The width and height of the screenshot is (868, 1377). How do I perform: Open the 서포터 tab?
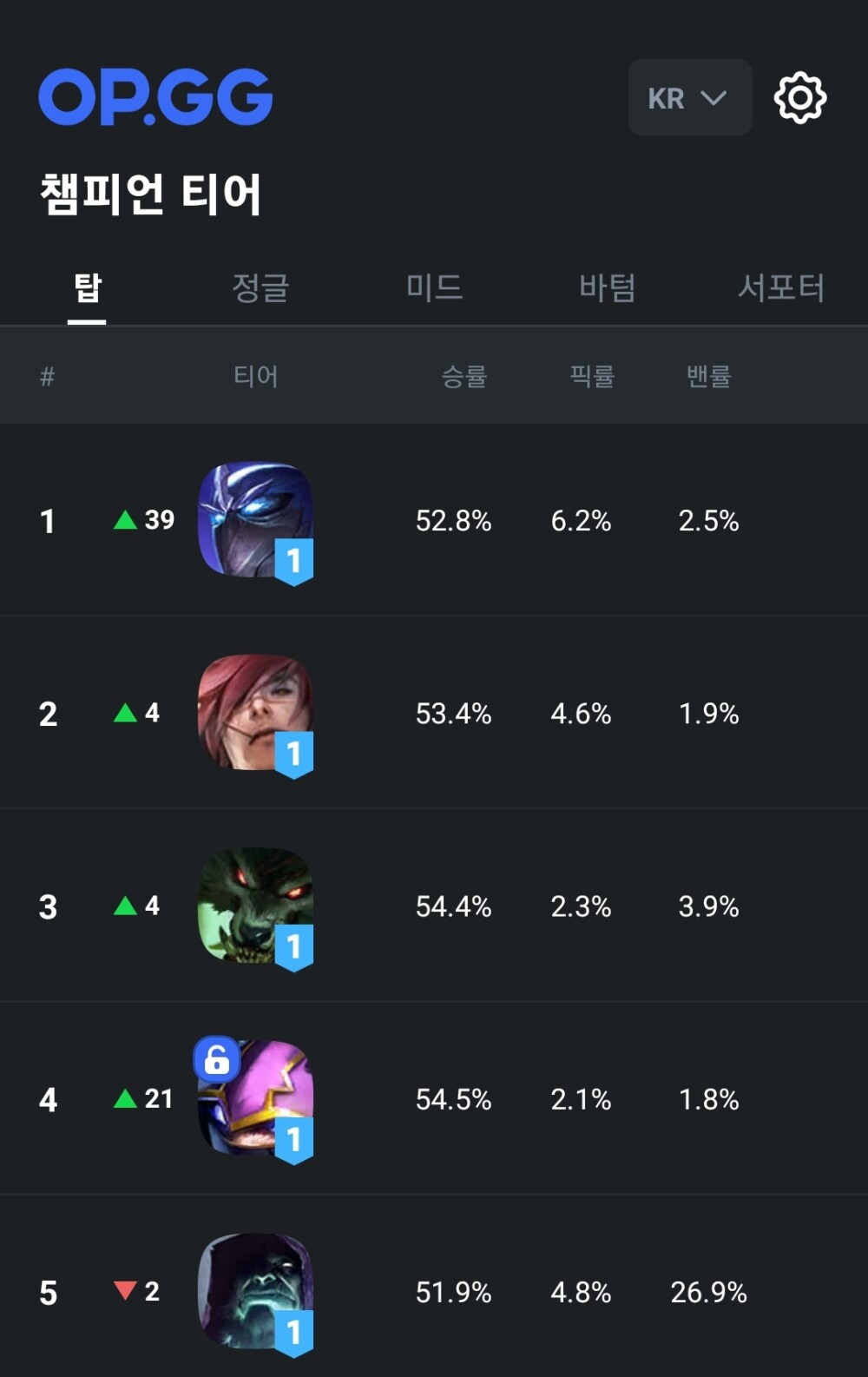[x=780, y=288]
